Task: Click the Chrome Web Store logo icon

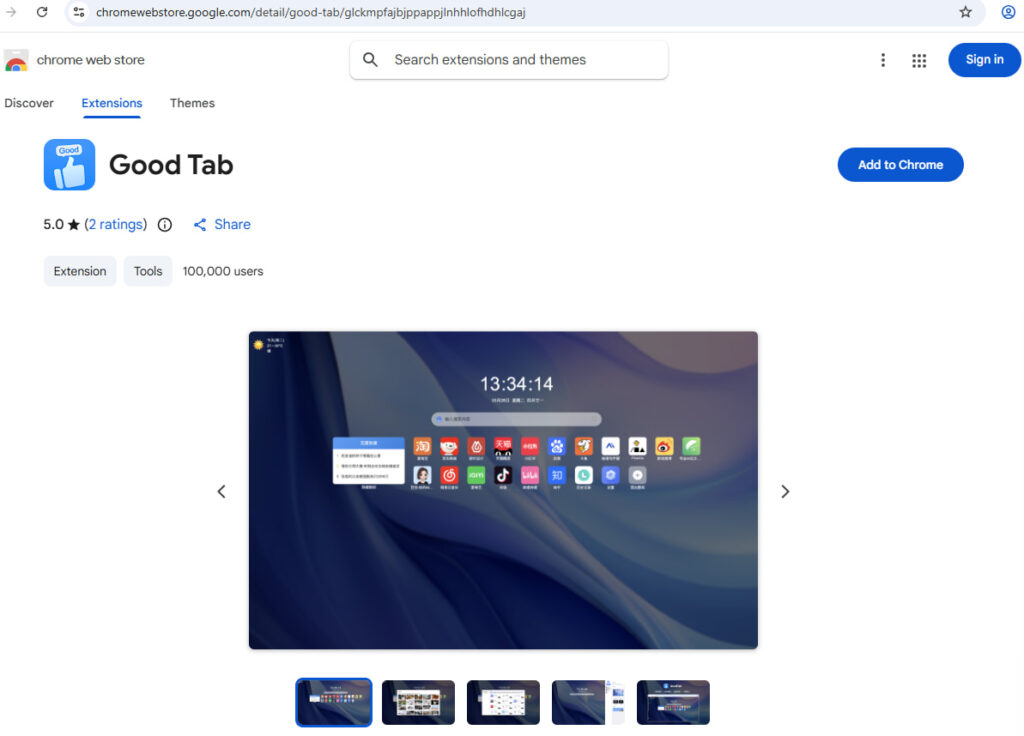Action: (x=16, y=60)
